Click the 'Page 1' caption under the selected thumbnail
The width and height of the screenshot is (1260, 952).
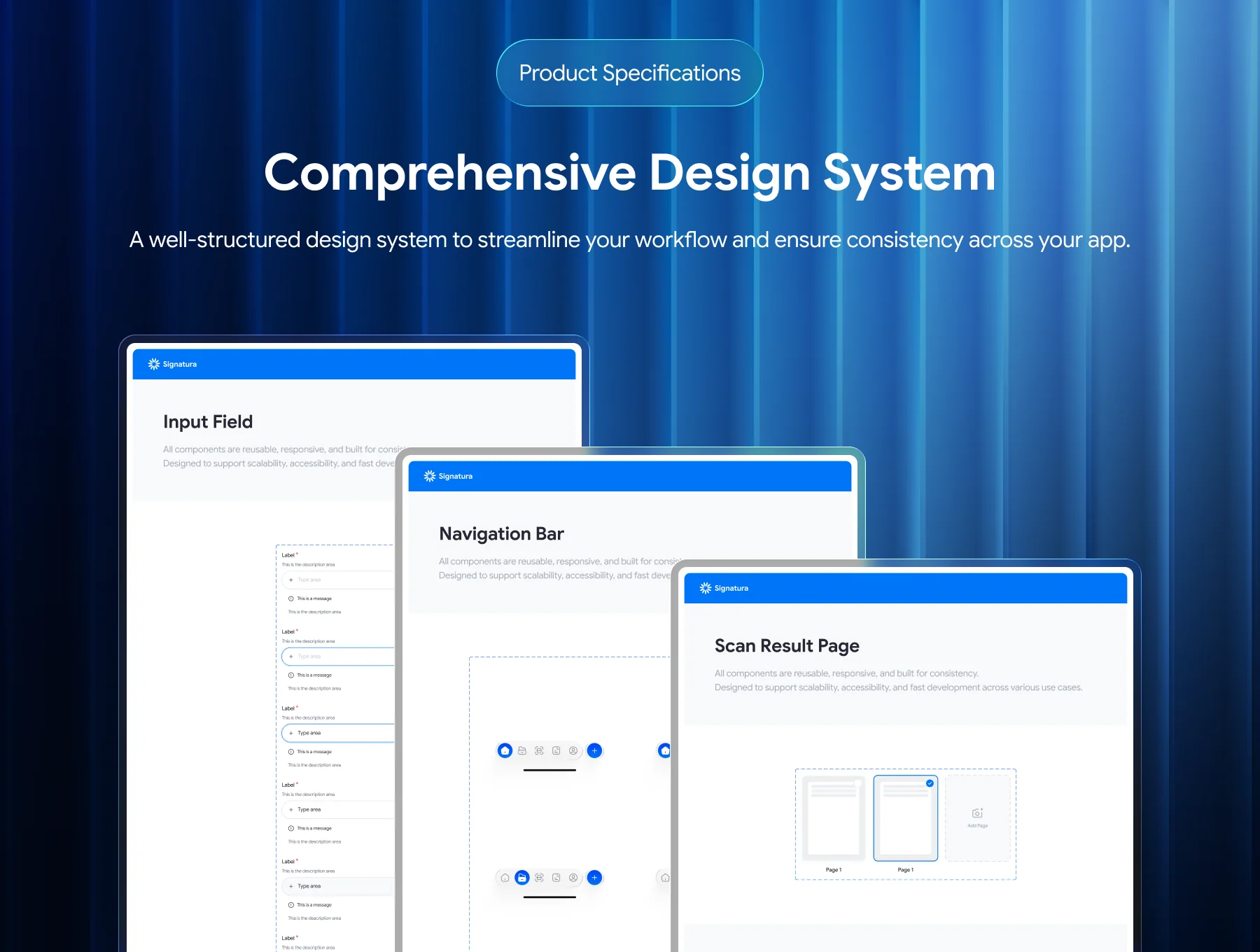[x=906, y=870]
